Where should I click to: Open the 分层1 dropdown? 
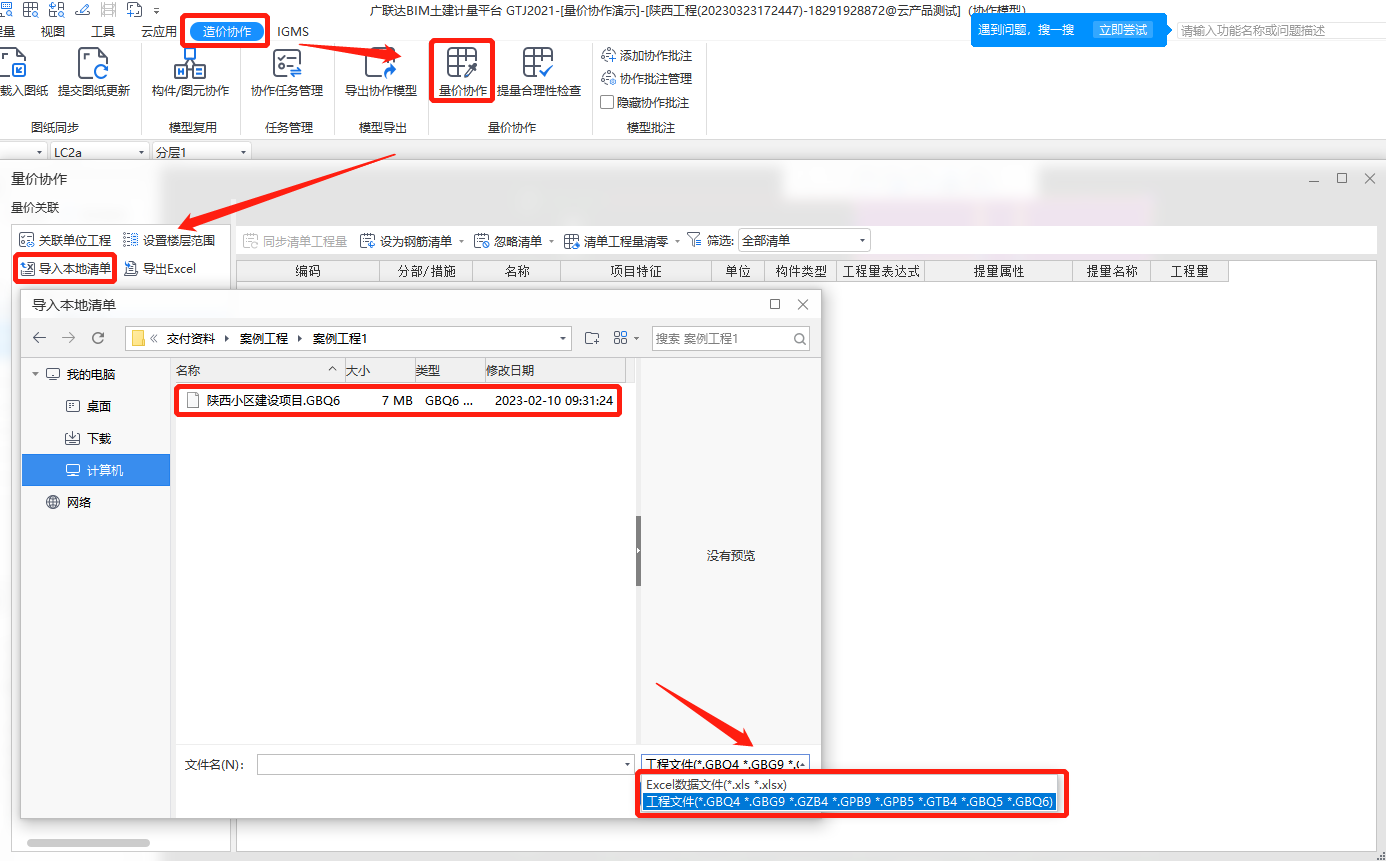click(243, 152)
